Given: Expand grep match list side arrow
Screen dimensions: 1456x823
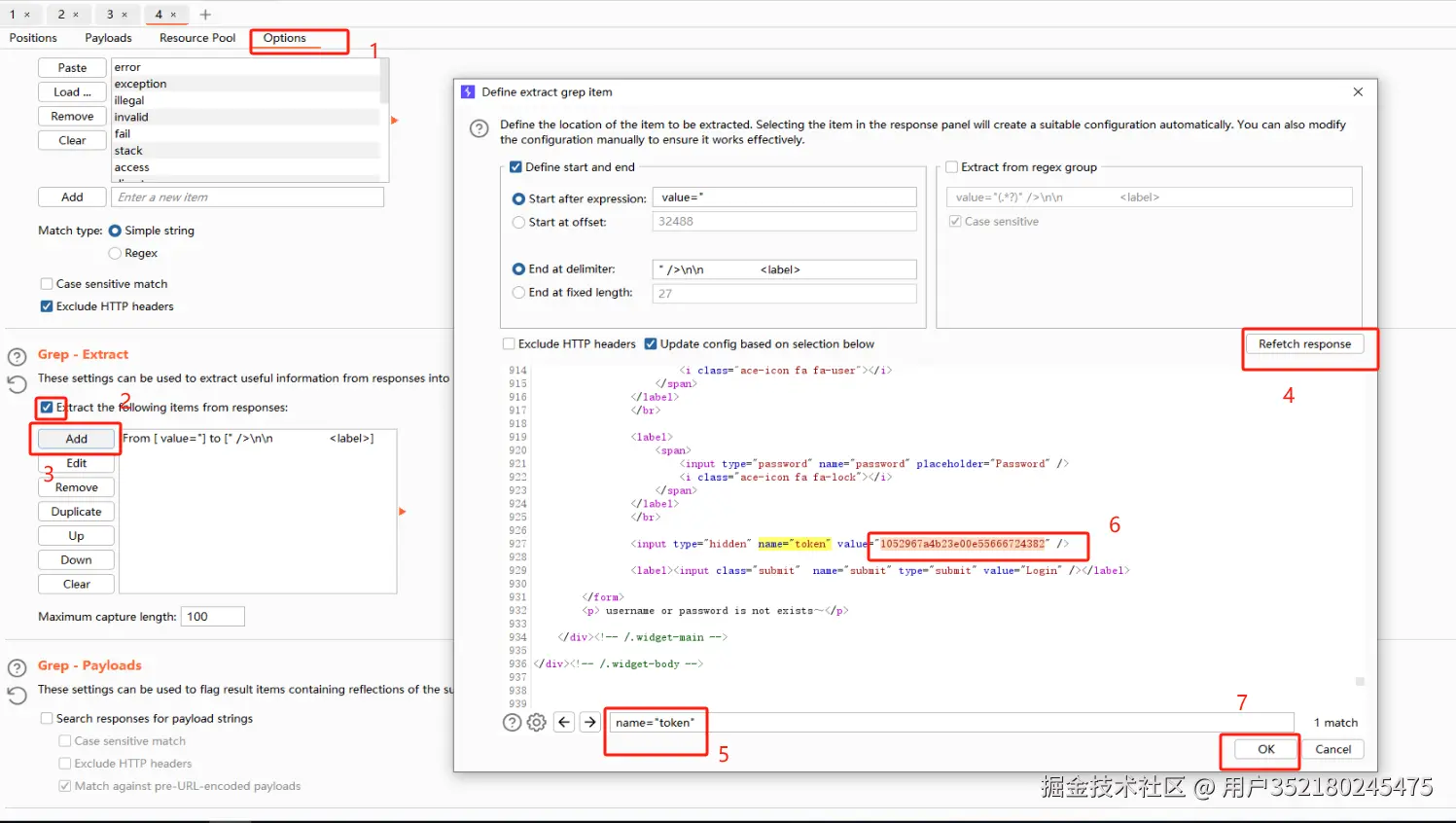Looking at the screenshot, I should click(394, 121).
